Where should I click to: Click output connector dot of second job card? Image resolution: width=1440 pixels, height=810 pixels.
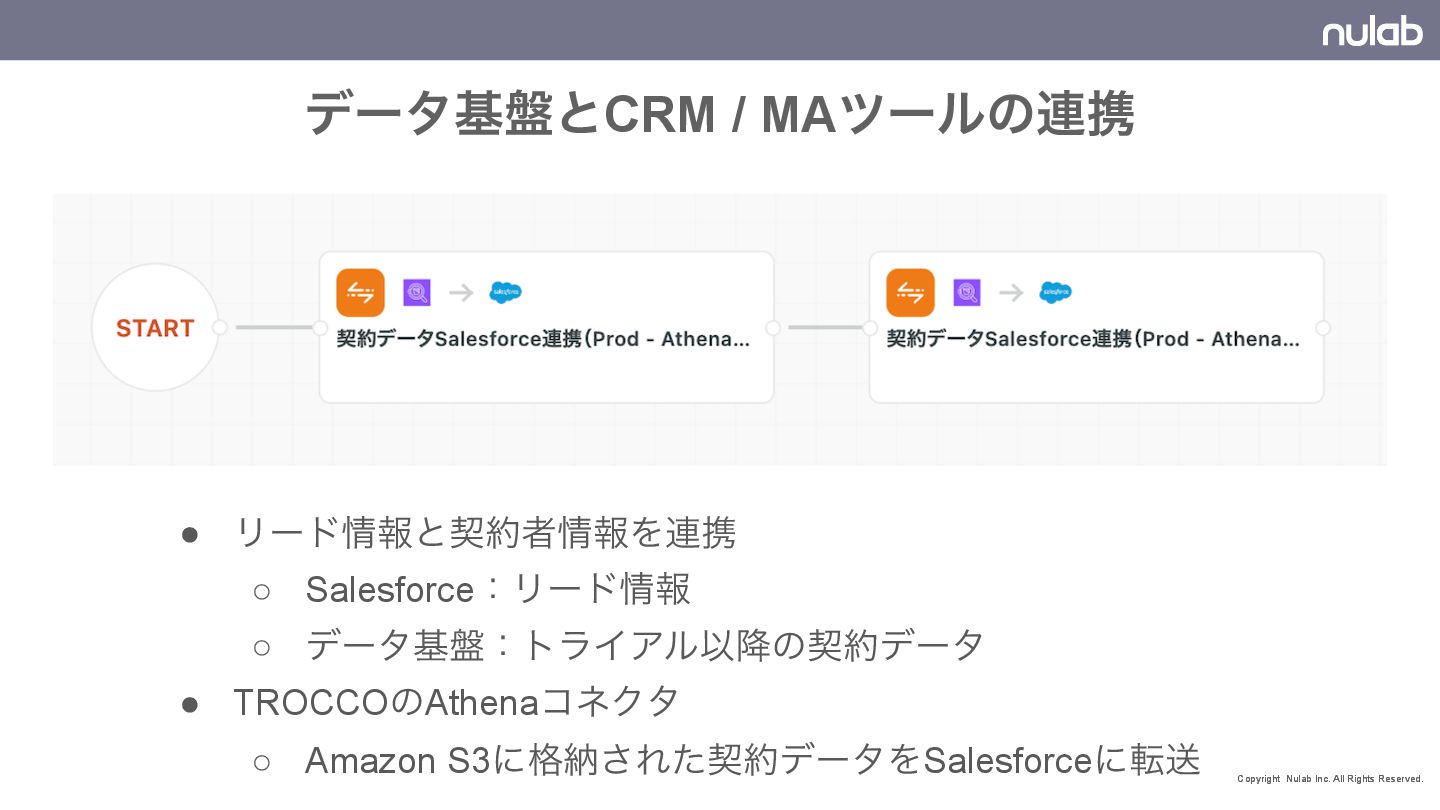(x=1323, y=327)
